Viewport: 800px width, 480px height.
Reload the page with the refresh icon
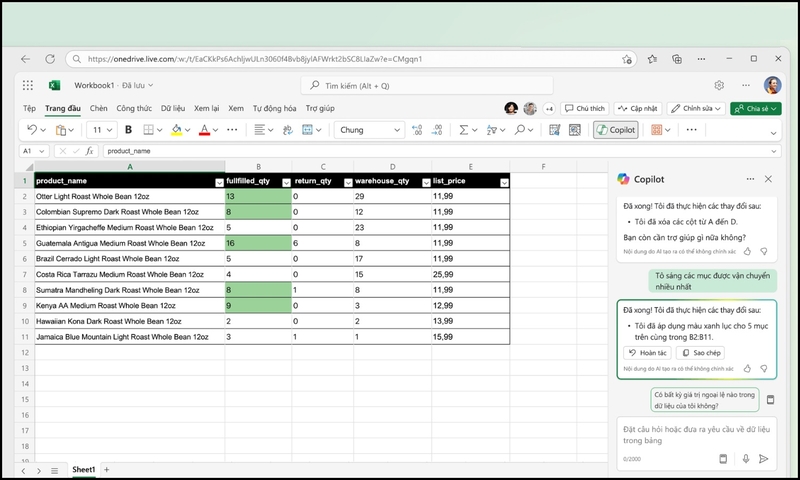pyautogui.click(x=50, y=59)
